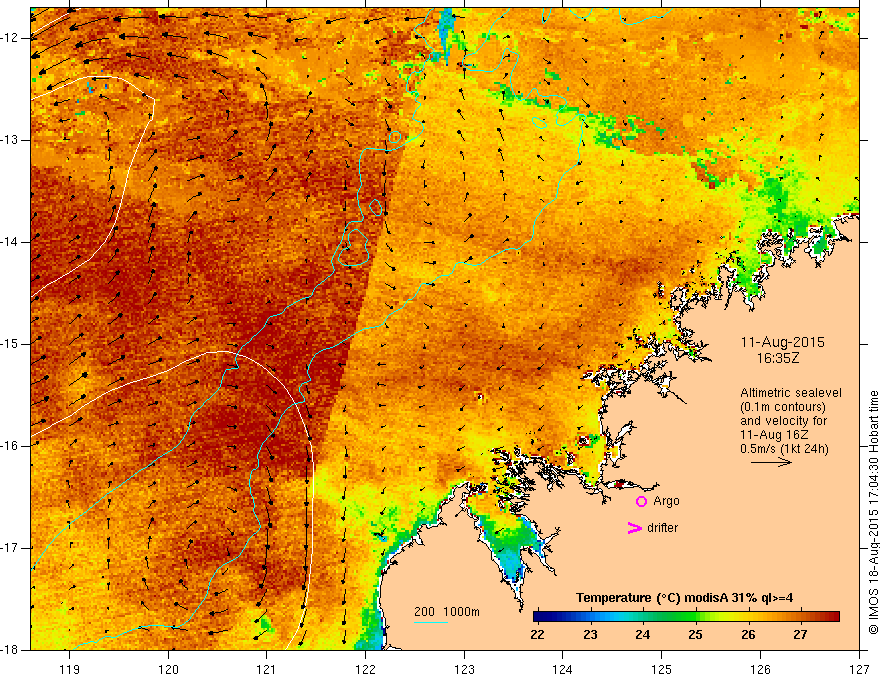The height and width of the screenshot is (680, 880).
Task: Click color bar tick label 22
Action: (x=537, y=635)
